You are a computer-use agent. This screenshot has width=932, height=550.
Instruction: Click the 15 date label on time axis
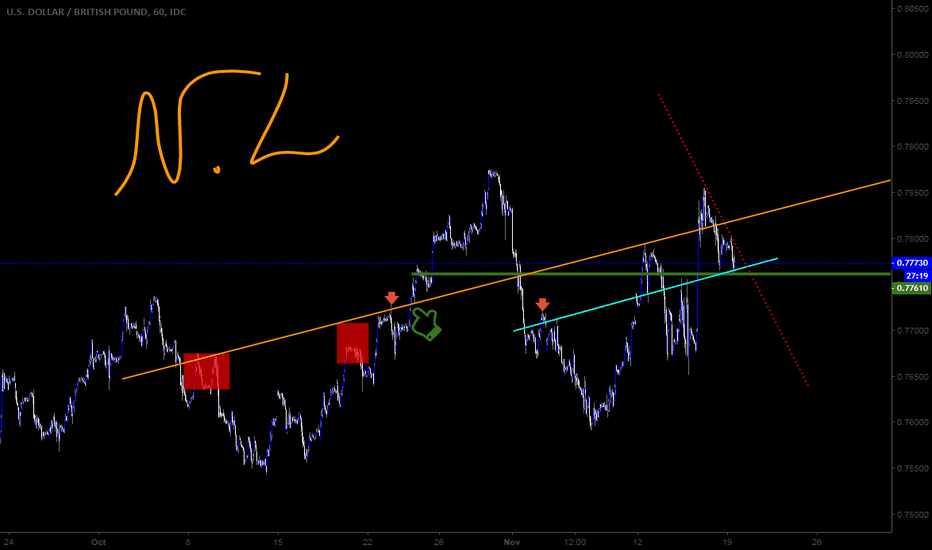278,542
